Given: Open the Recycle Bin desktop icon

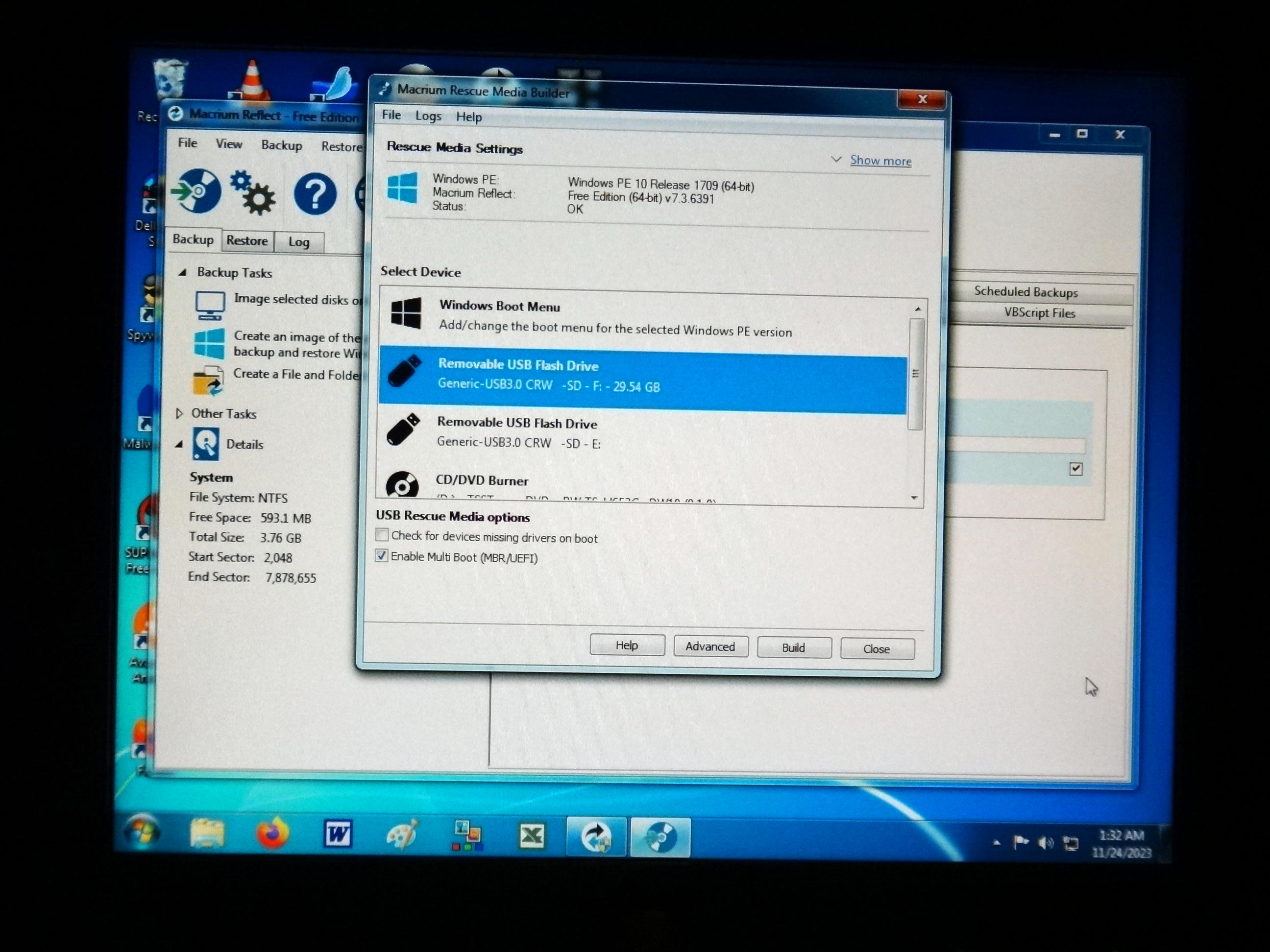Looking at the screenshot, I should click(170, 79).
